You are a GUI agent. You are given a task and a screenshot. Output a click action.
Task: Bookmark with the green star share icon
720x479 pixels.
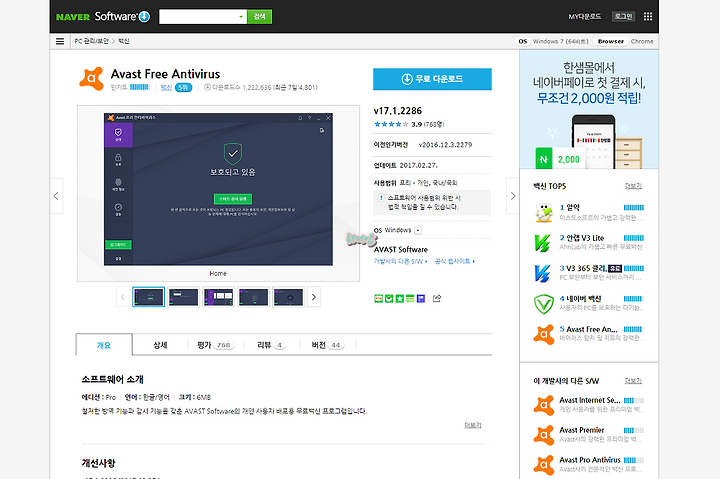pyautogui.click(x=399, y=299)
